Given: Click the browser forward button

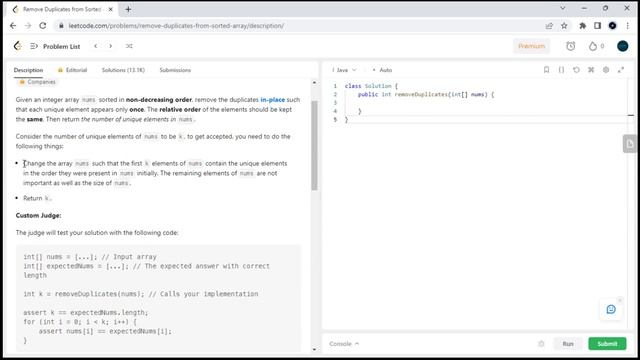Looking at the screenshot, I should point(28,25).
